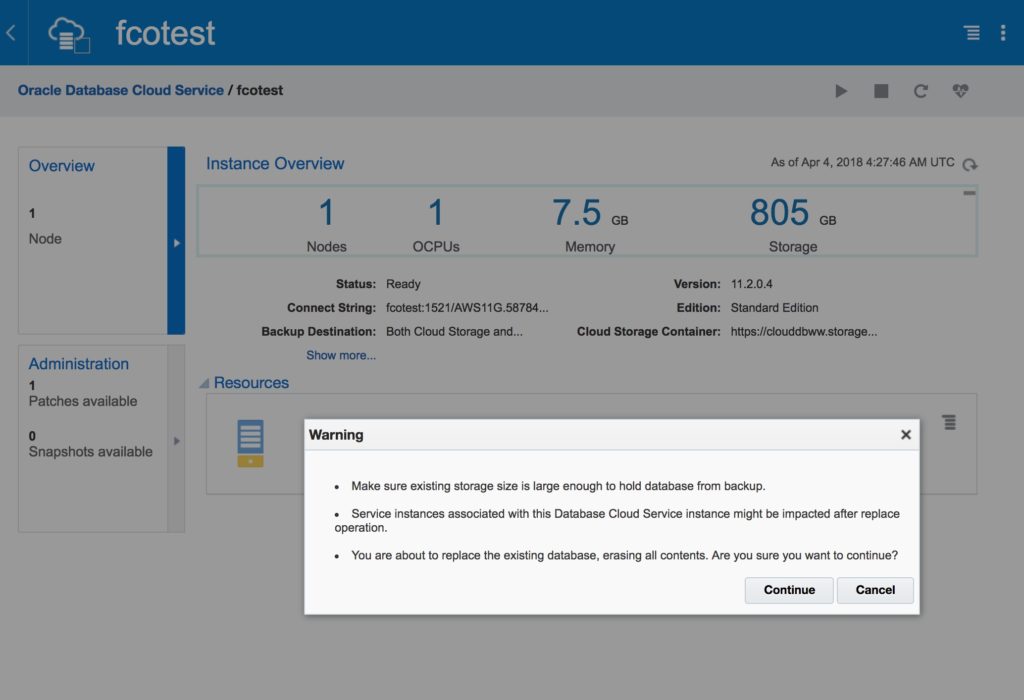Click the fcotest cloud database icon
1024x700 pixels.
click(x=69, y=33)
